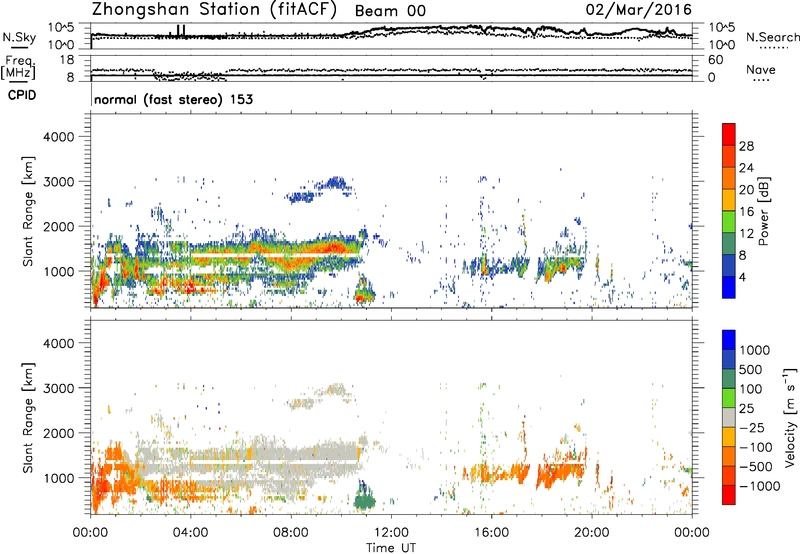This screenshot has width=800, height=554.
Task: Click the Zhongshan Station (fitACF) title
Action: point(214,10)
